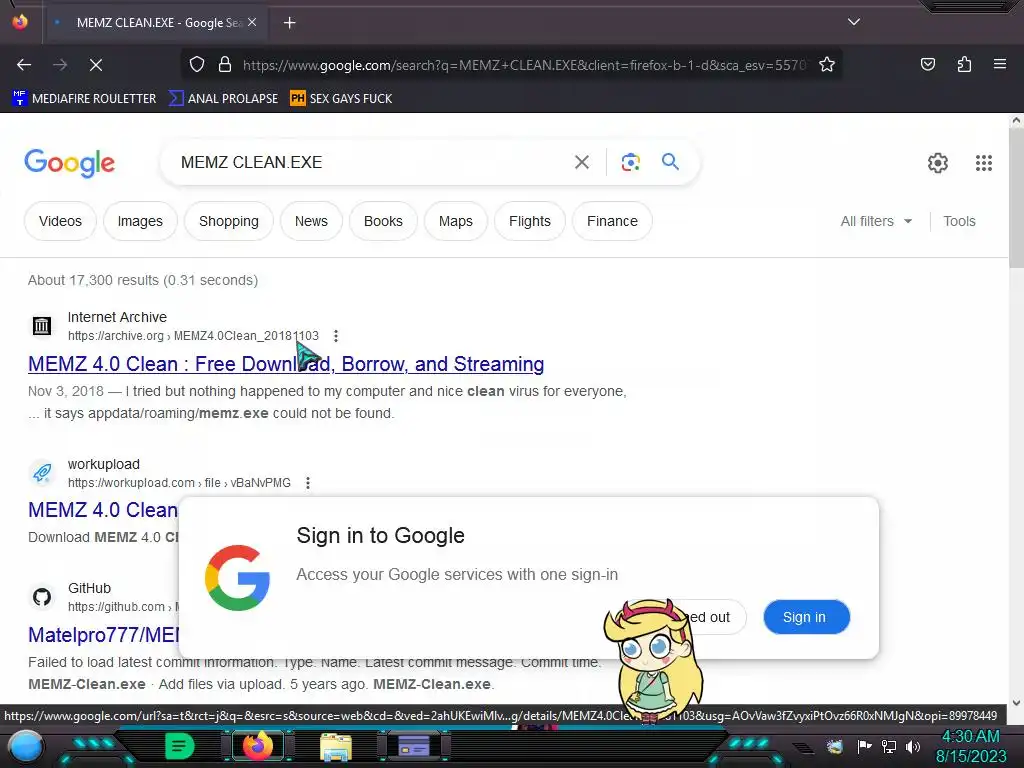Image resolution: width=1024 pixels, height=768 pixels.
Task: Switch to News results
Action: point(311,221)
